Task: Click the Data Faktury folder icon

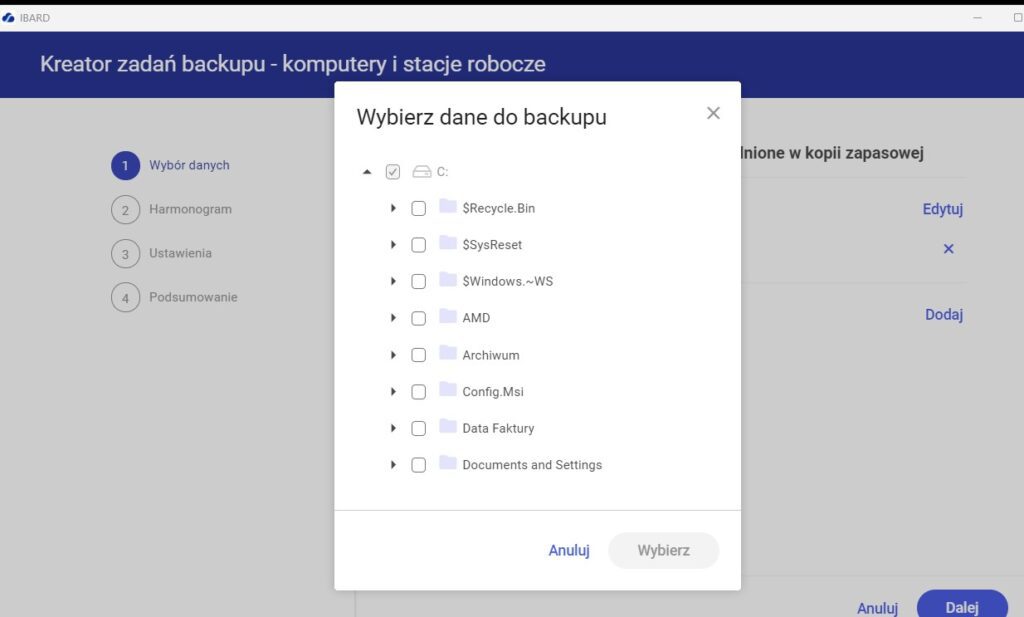Action: tap(447, 427)
